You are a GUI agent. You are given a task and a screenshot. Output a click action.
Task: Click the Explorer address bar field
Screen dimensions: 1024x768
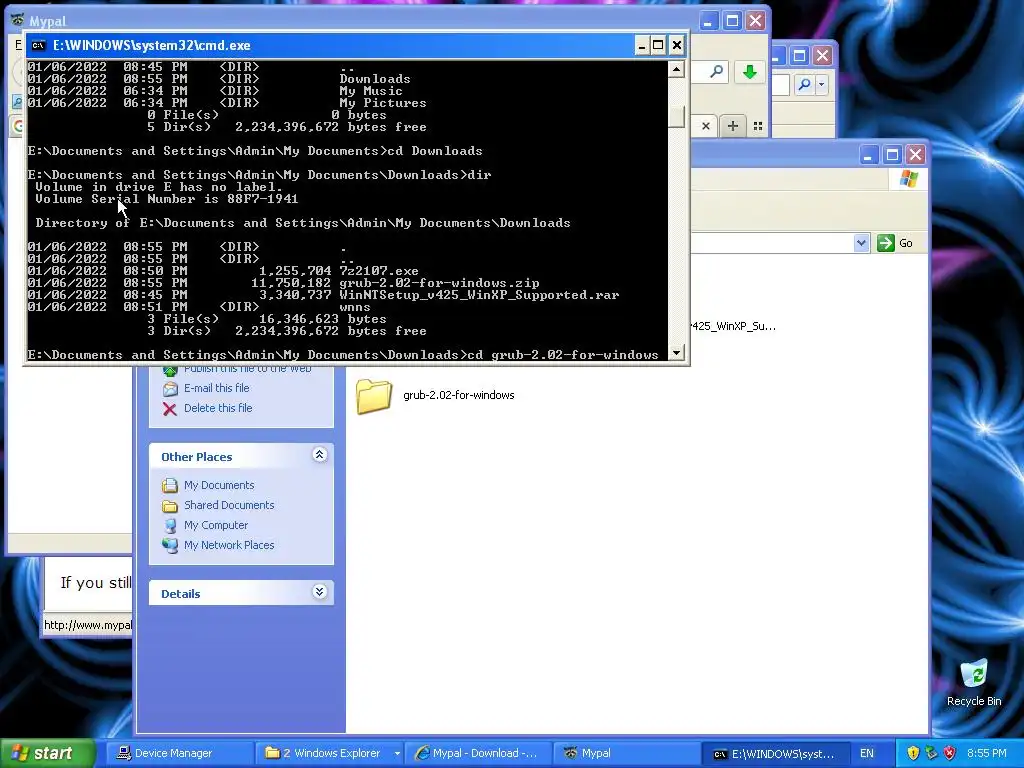coord(771,243)
